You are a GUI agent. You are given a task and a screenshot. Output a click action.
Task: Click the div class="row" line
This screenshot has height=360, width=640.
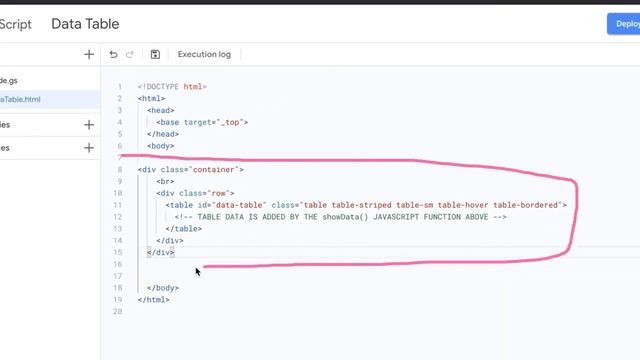pos(195,193)
